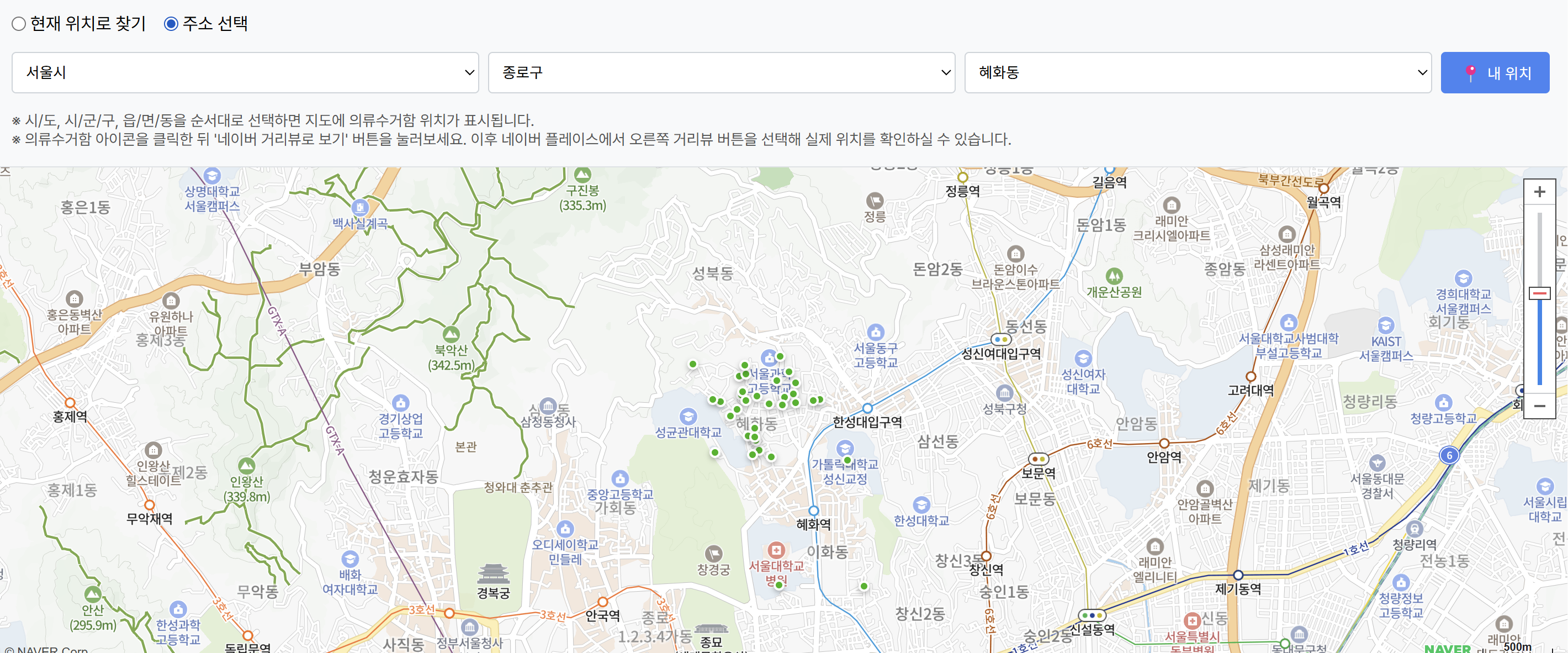Viewport: 1568px width, 653px height.
Task: Click the 안국역 station label
Action: pos(602,616)
